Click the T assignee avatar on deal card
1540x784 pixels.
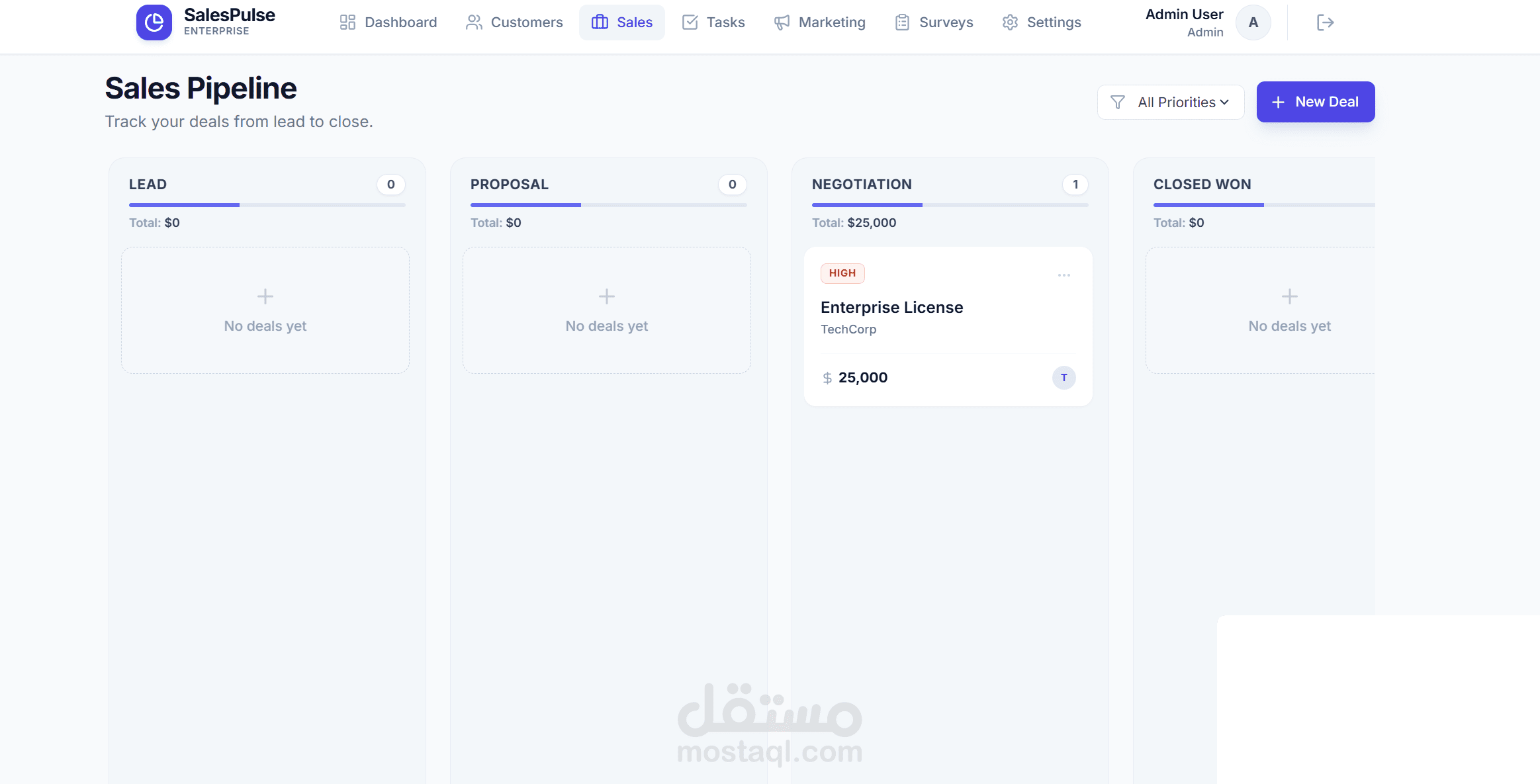coord(1064,378)
